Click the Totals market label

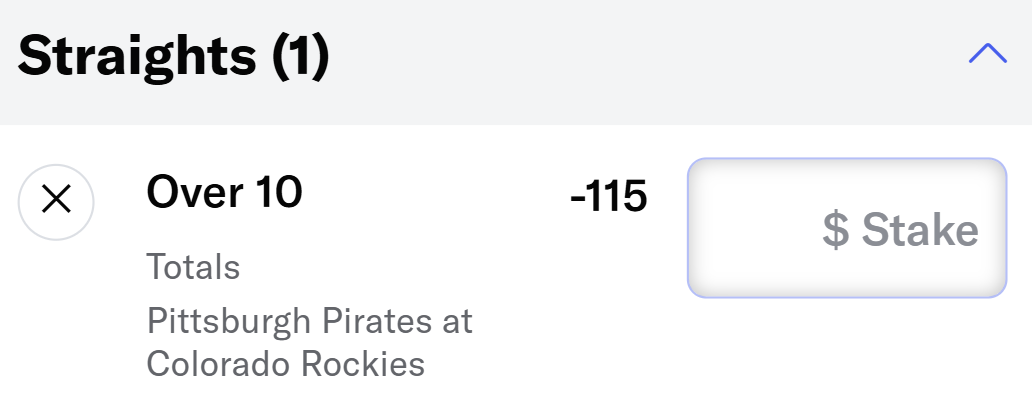click(193, 267)
